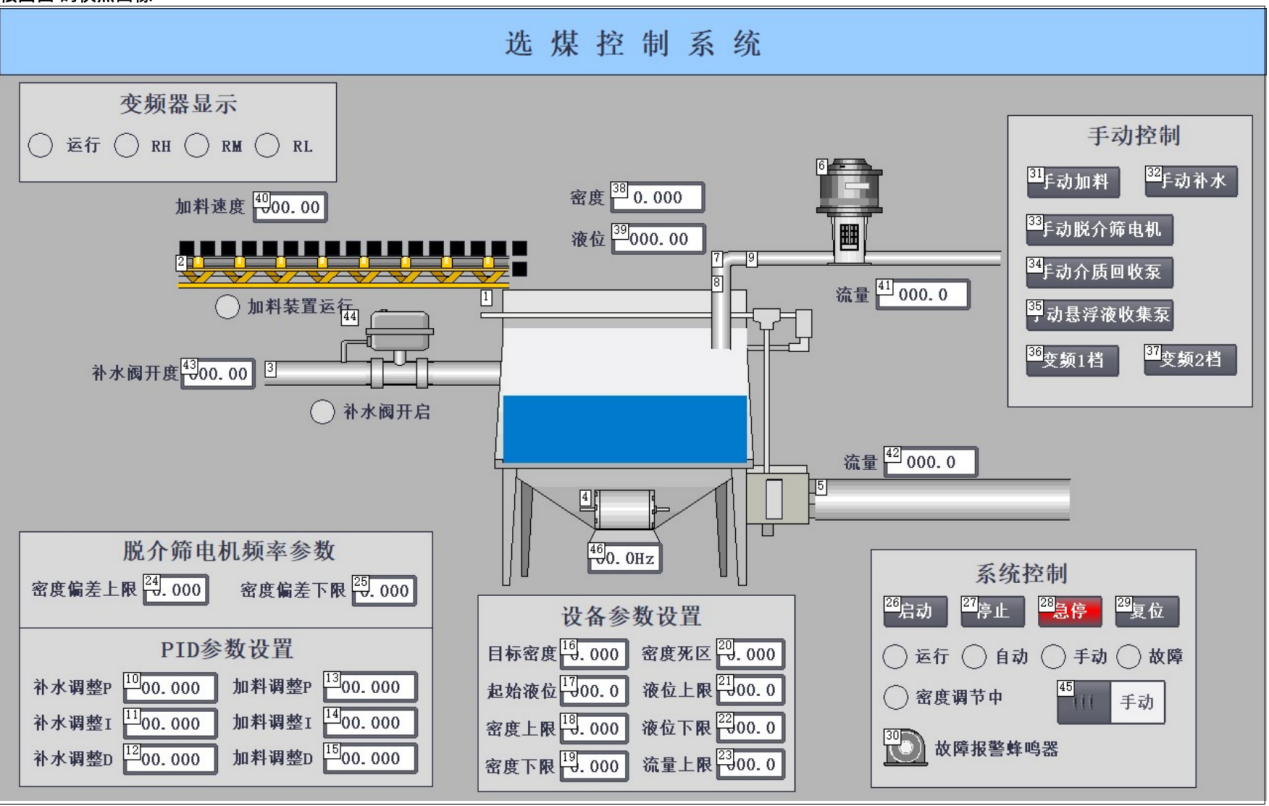Click the water supply pipe at left

[x=382, y=373]
